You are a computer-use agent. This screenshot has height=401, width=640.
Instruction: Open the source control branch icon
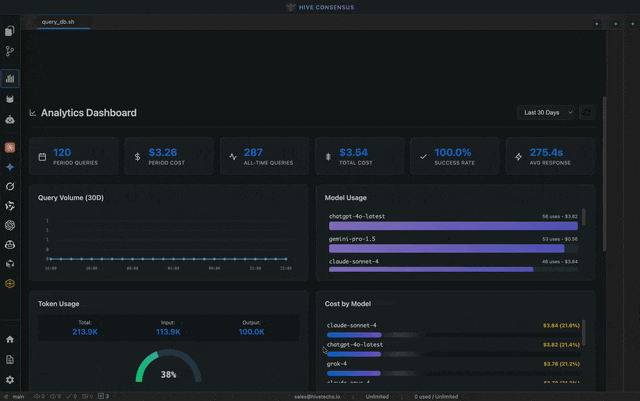[x=10, y=51]
